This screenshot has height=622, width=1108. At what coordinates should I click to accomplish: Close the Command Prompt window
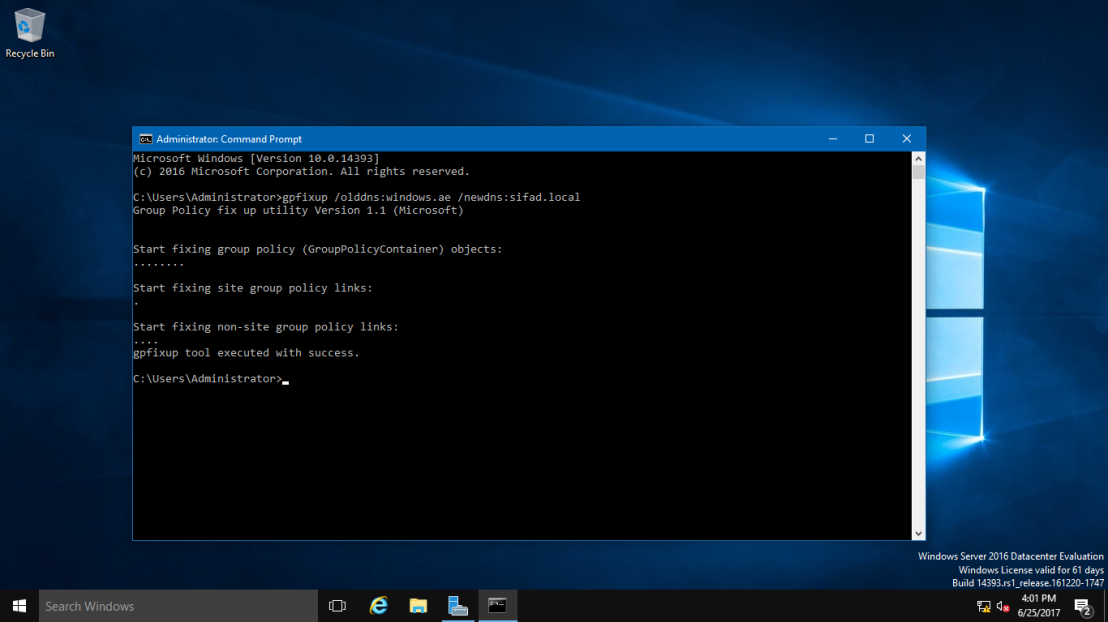[x=907, y=139]
